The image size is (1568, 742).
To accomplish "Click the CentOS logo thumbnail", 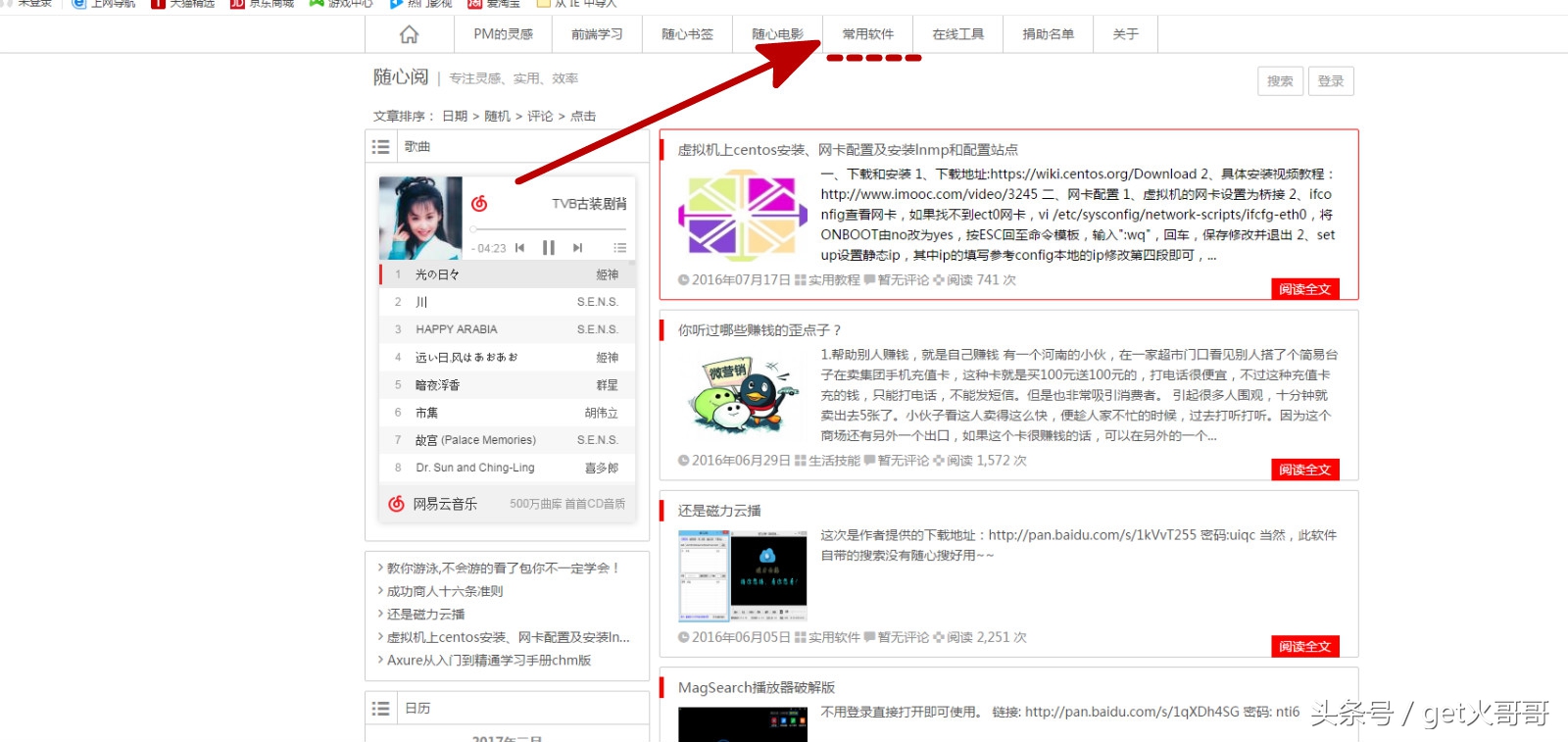I will [x=743, y=215].
